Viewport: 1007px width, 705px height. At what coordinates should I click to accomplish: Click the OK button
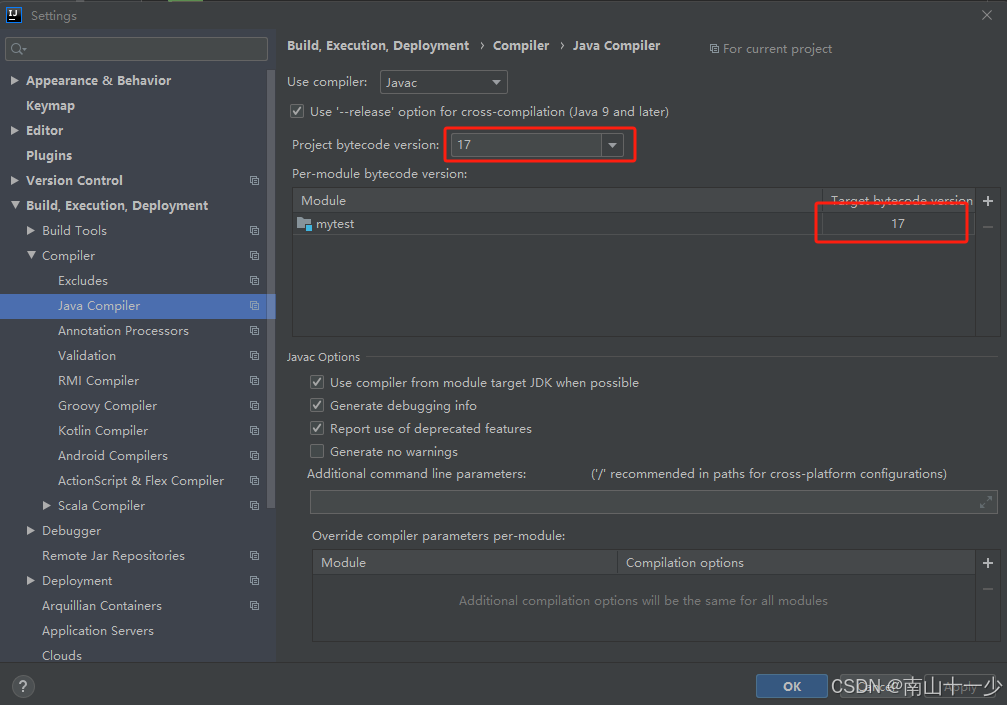(x=791, y=686)
